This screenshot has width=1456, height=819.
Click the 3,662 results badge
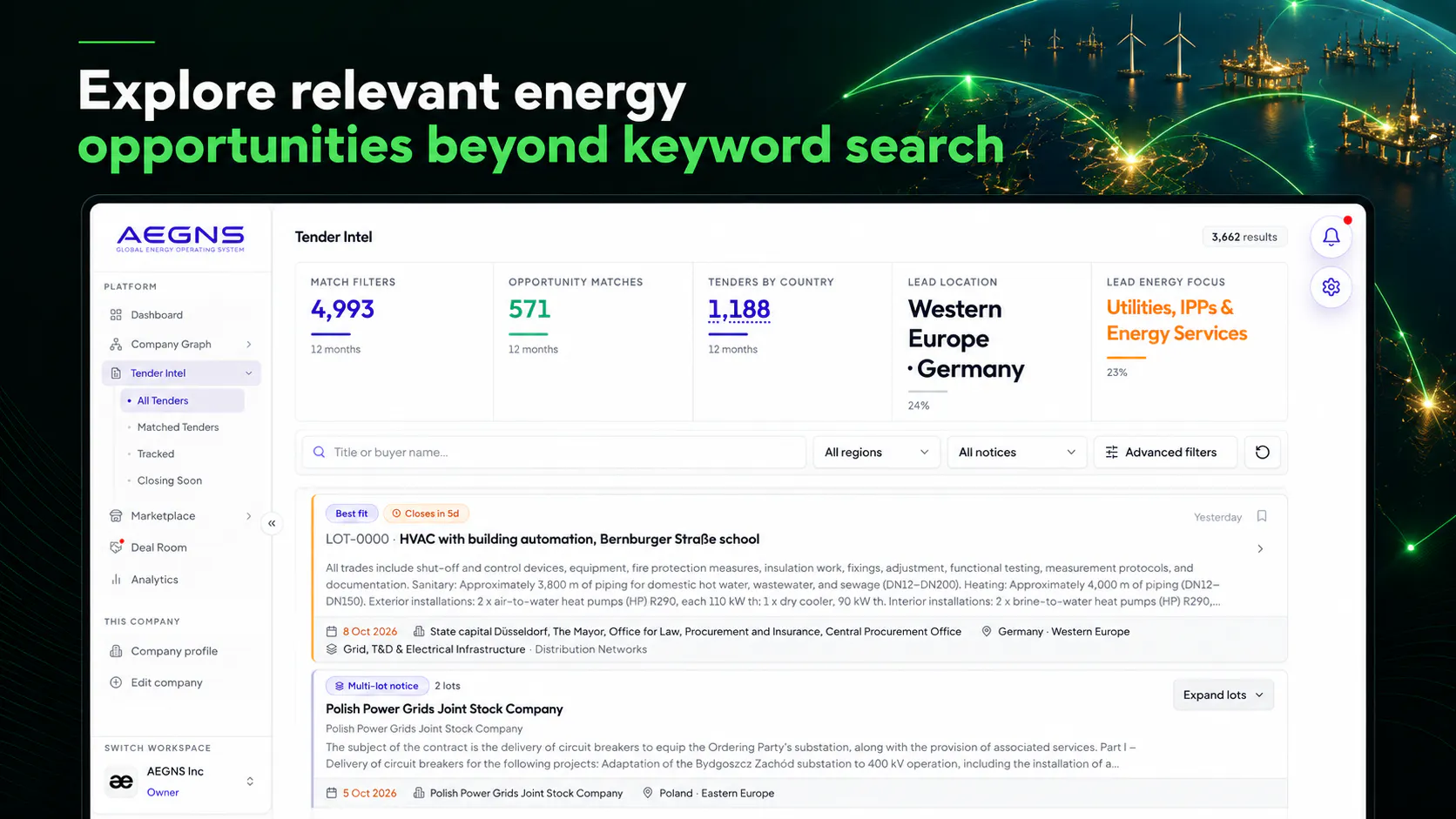(x=1244, y=237)
